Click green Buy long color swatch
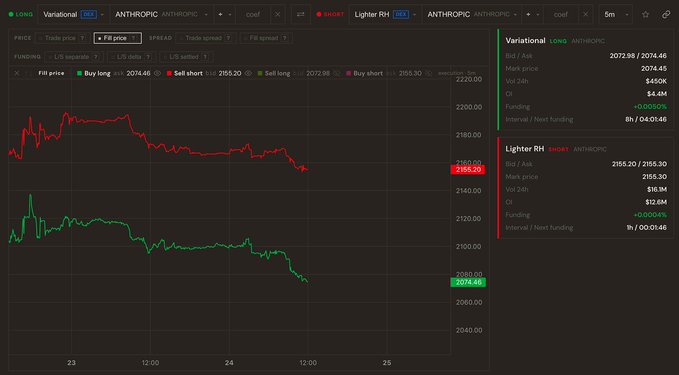Image resolution: width=679 pixels, height=375 pixels. point(79,73)
